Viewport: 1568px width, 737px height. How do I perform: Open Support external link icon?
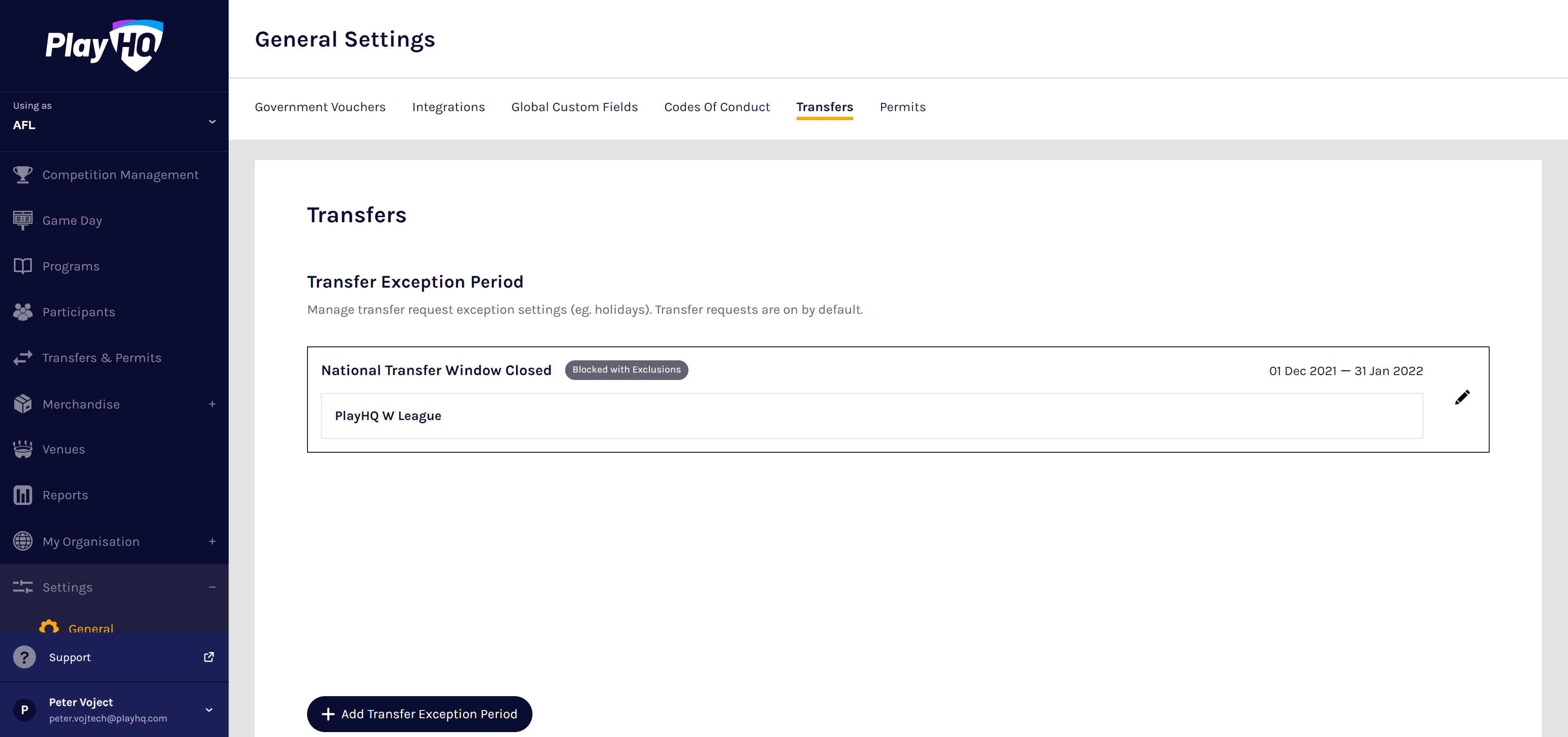point(209,657)
